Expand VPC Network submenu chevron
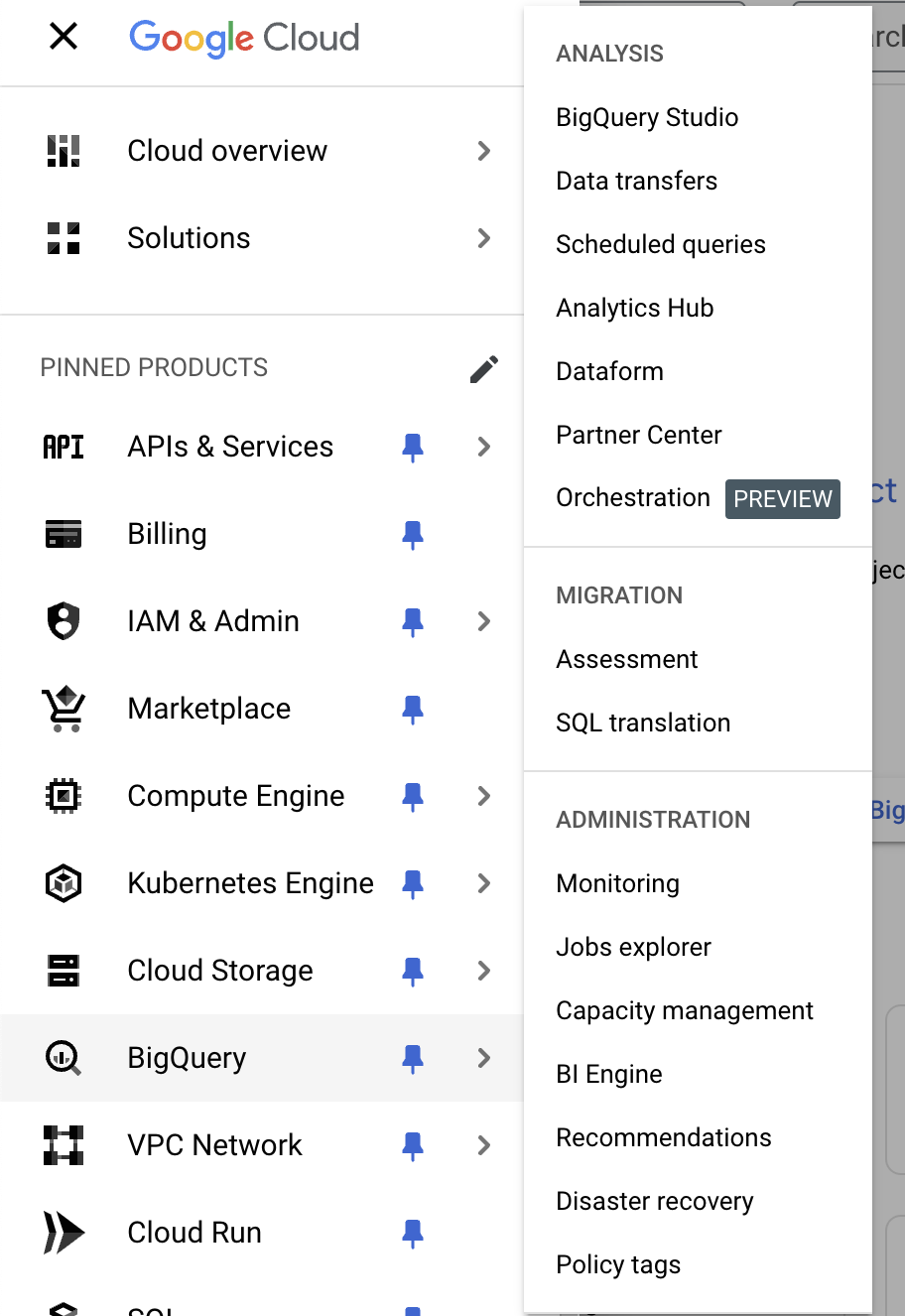Viewport: 905px width, 1316px height. (484, 1145)
